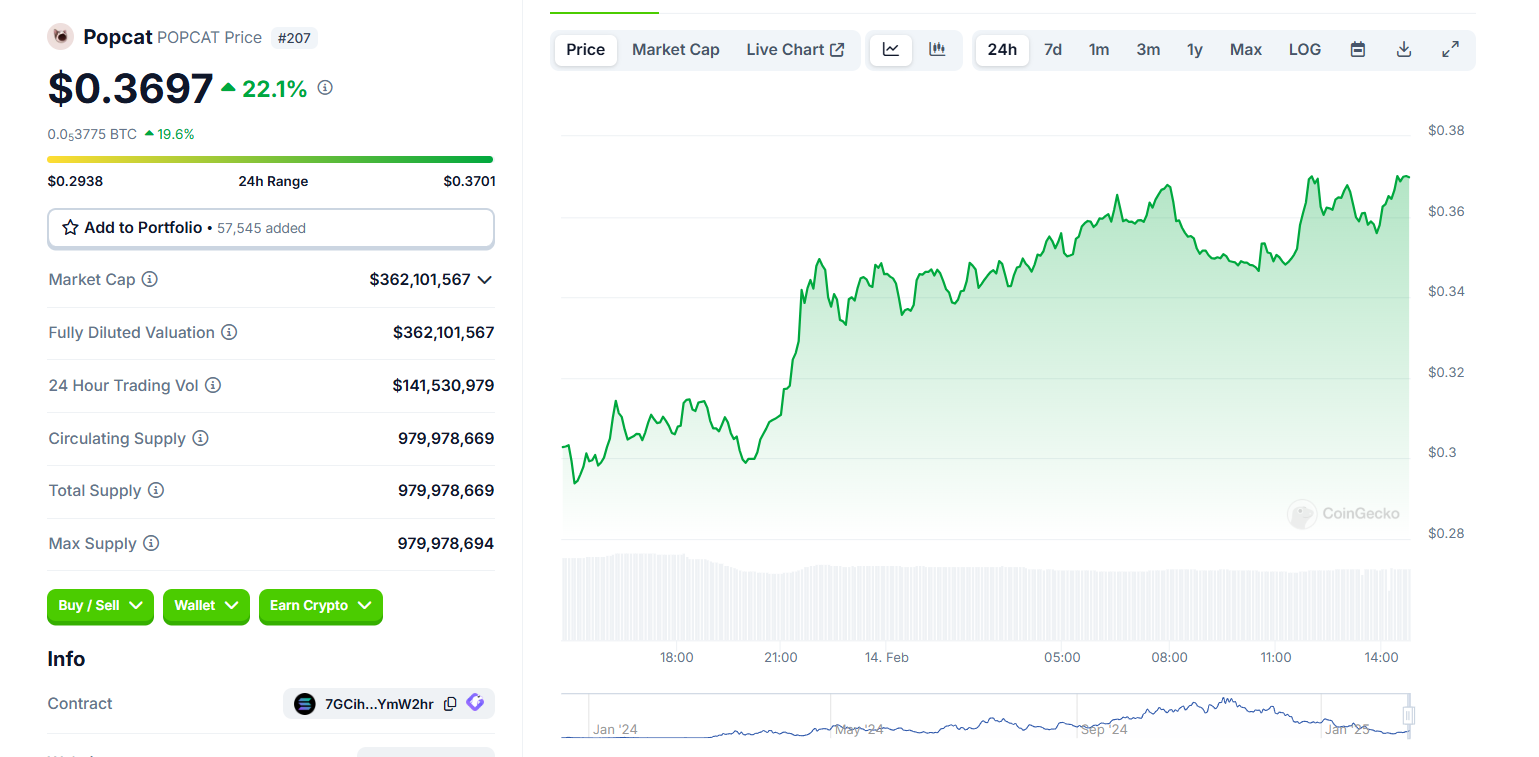
Task: Click the star icon in Add to Portfolio
Action: pyautogui.click(x=70, y=228)
